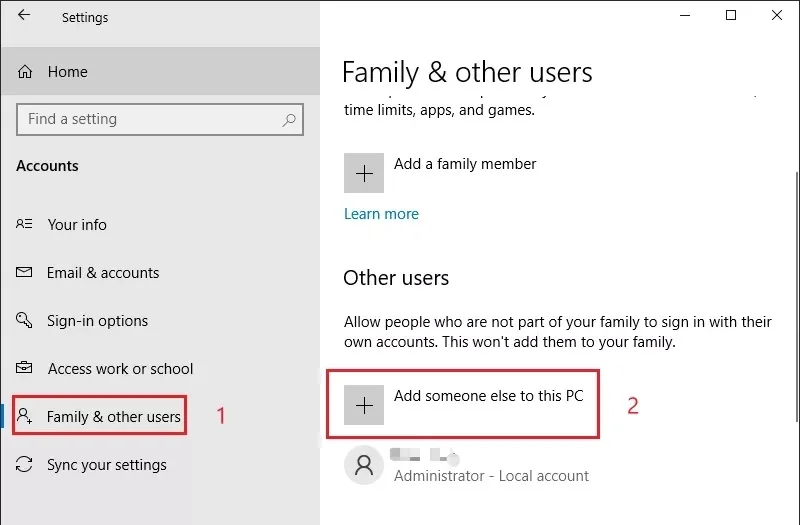
Task: Click the Access work or school briefcase icon
Action: 24,367
